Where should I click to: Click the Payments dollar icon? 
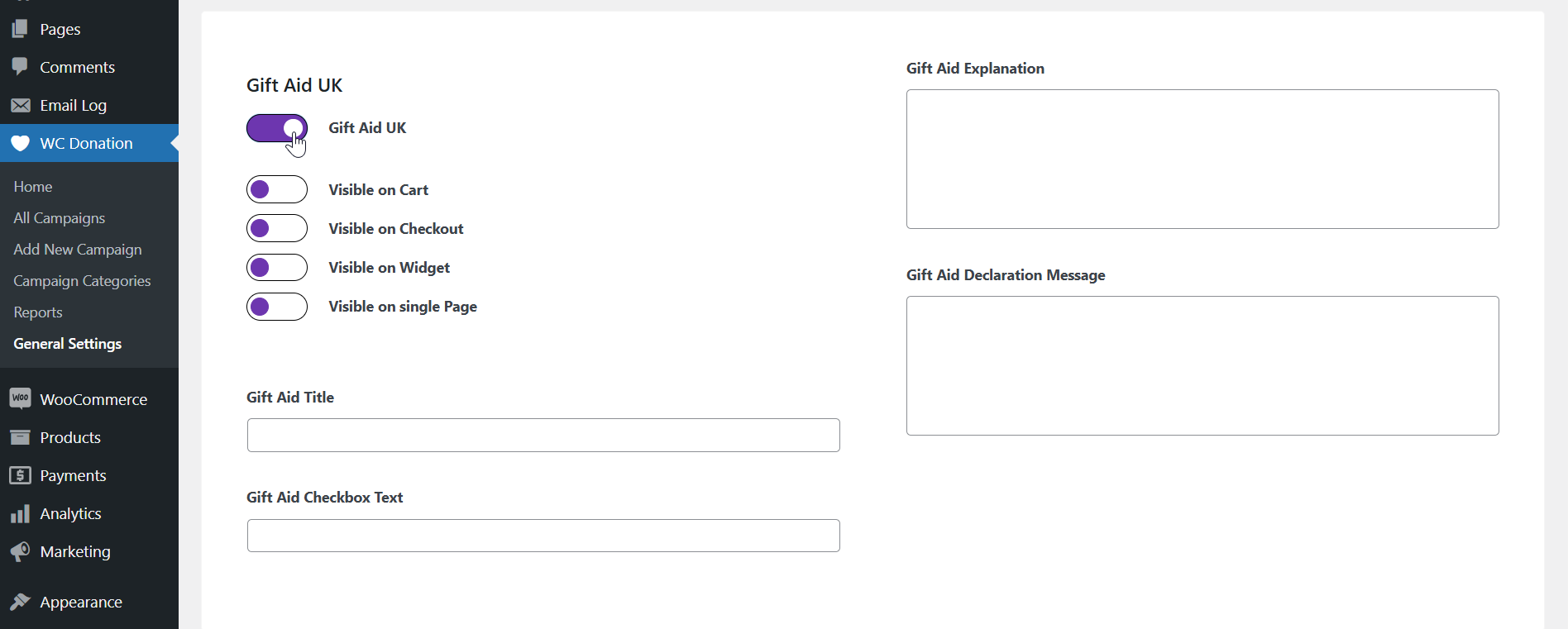click(20, 475)
